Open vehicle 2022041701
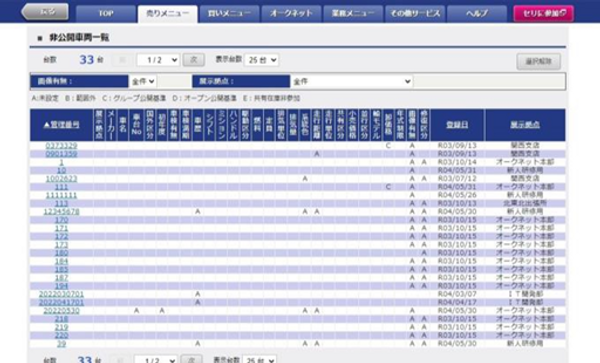 (x=61, y=303)
